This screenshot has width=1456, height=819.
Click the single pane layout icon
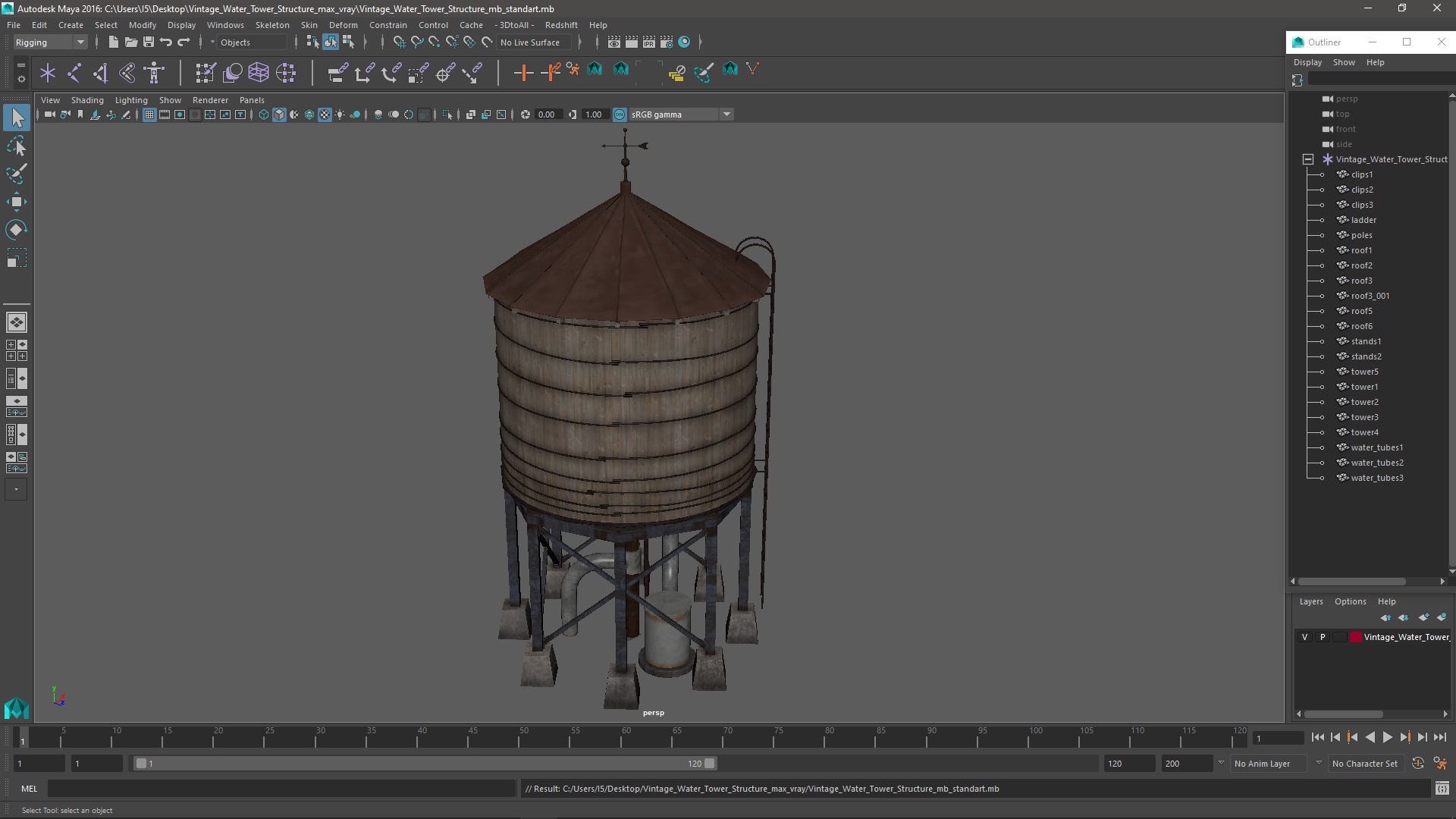click(x=17, y=322)
